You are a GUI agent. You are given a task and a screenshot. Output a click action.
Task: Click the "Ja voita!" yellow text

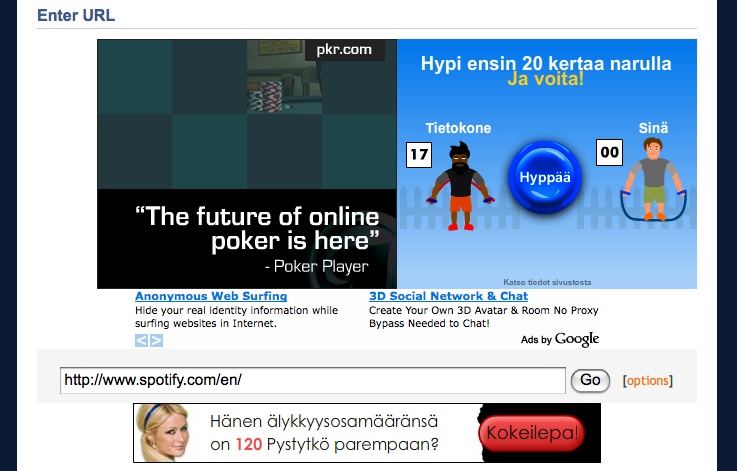click(546, 78)
